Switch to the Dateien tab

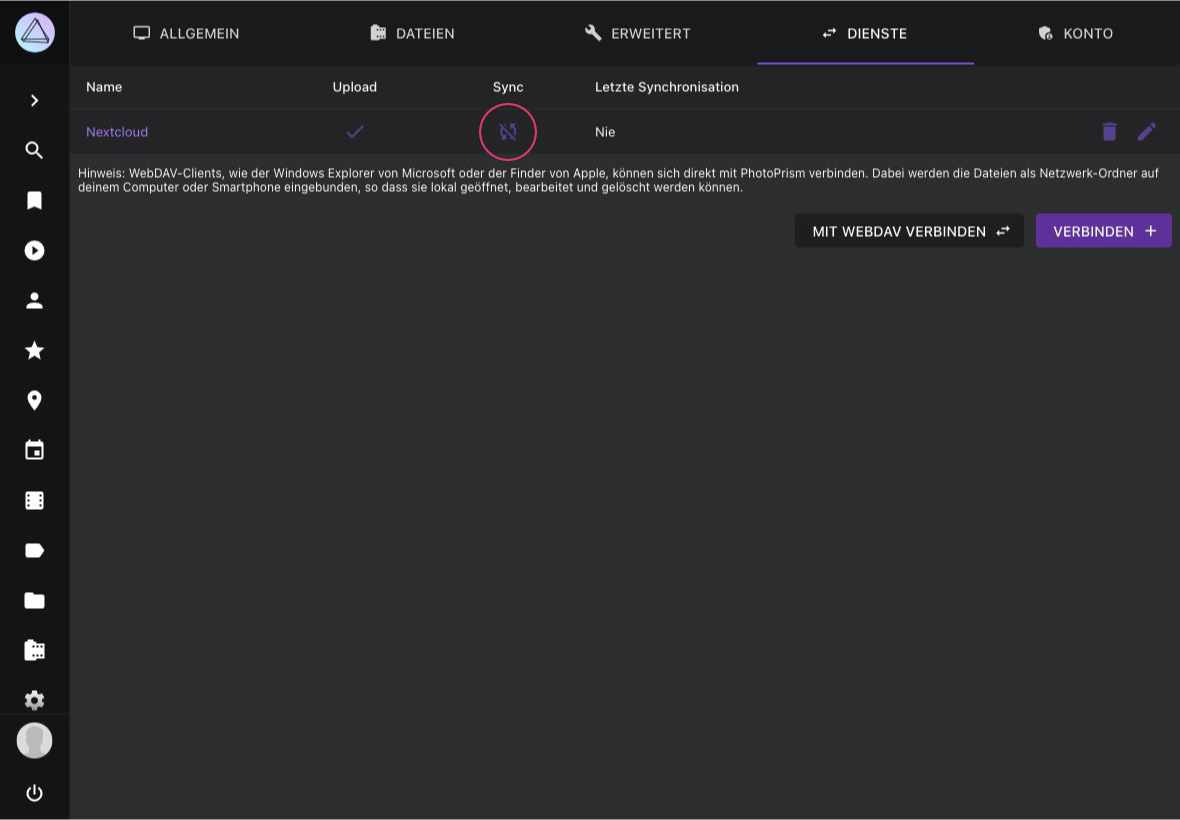point(412,33)
